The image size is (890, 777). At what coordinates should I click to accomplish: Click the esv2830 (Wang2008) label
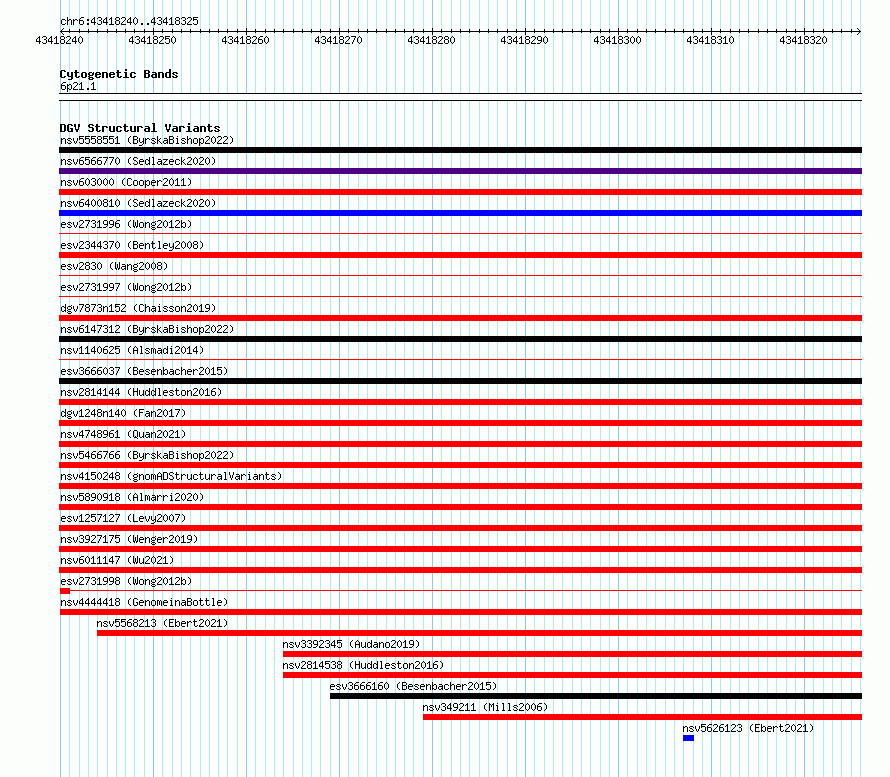(114, 266)
